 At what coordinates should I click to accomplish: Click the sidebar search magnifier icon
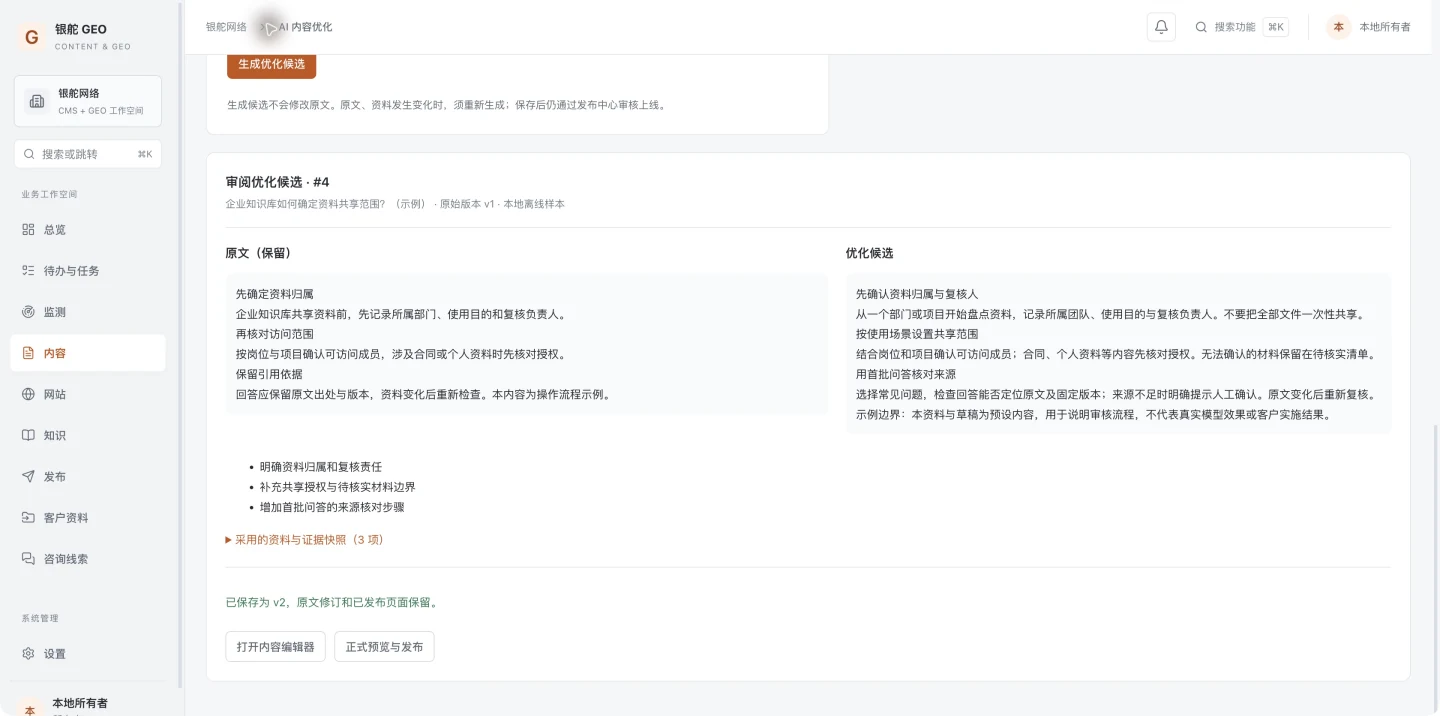pyautogui.click(x=30, y=154)
